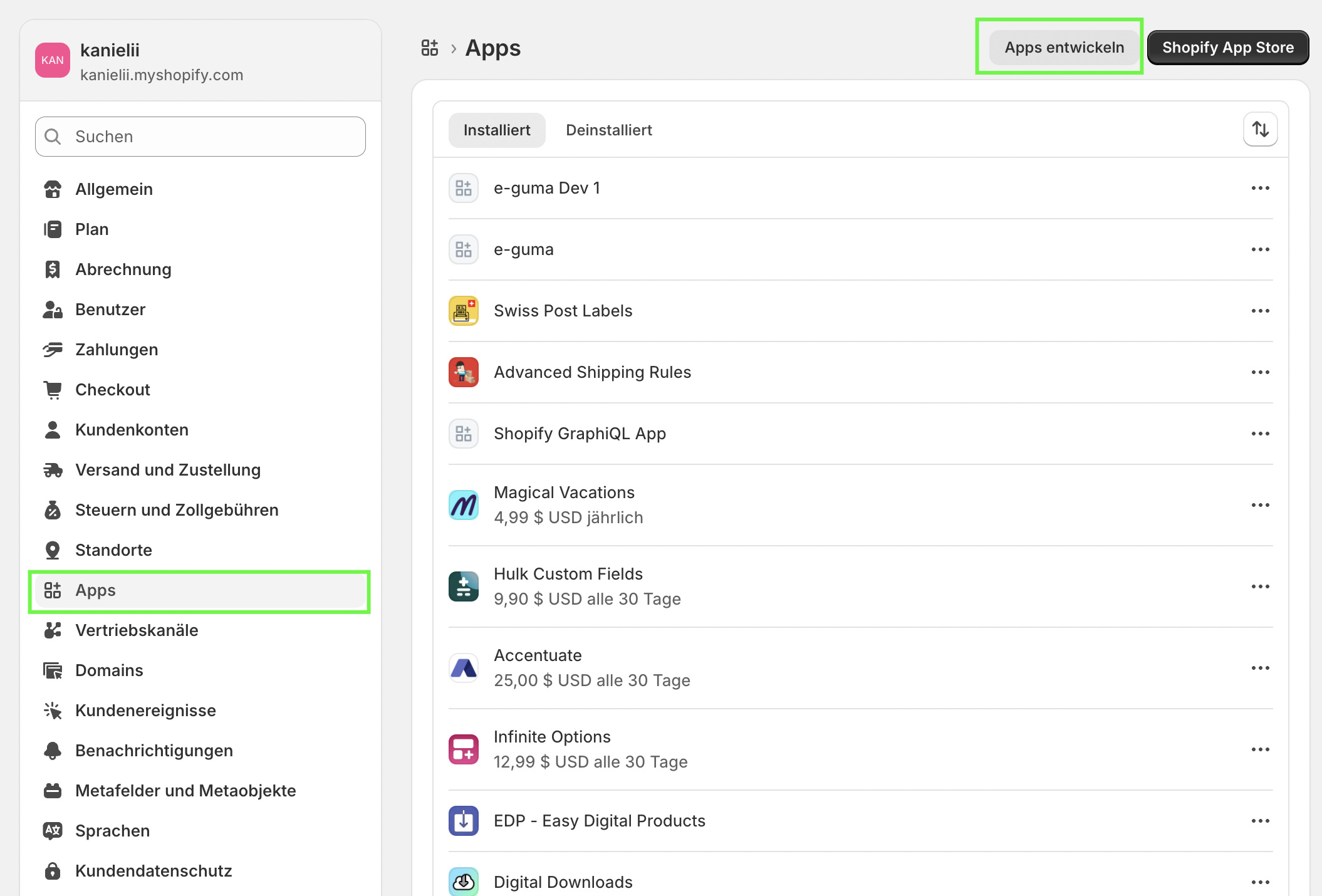Open more options for e-guma Dev 1
Viewport: 1322px width, 896px height.
[x=1260, y=188]
